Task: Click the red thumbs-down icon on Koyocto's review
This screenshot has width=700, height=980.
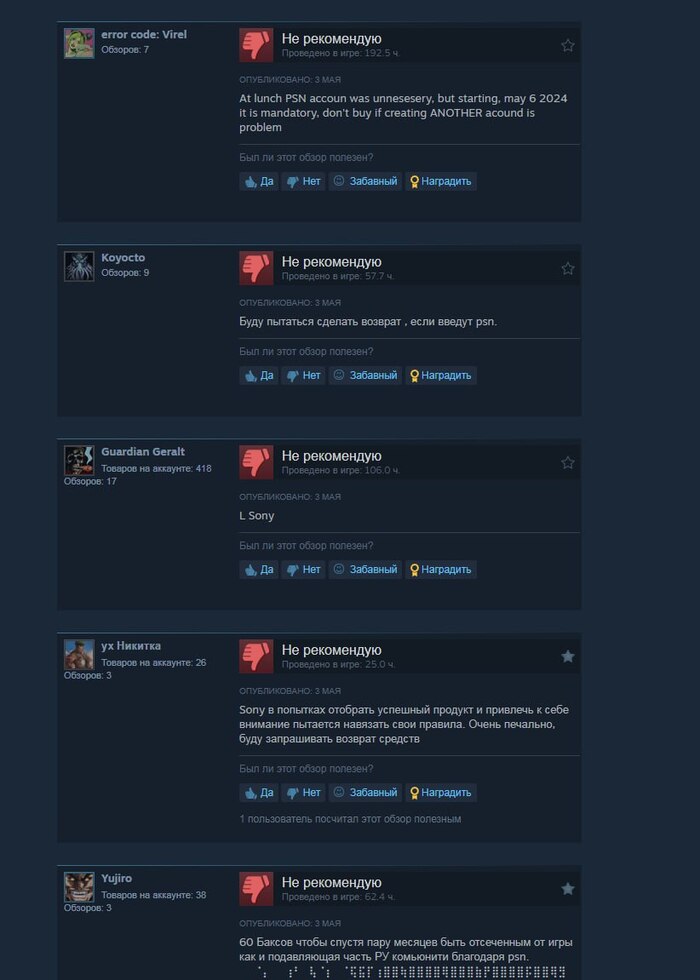Action: pyautogui.click(x=256, y=268)
